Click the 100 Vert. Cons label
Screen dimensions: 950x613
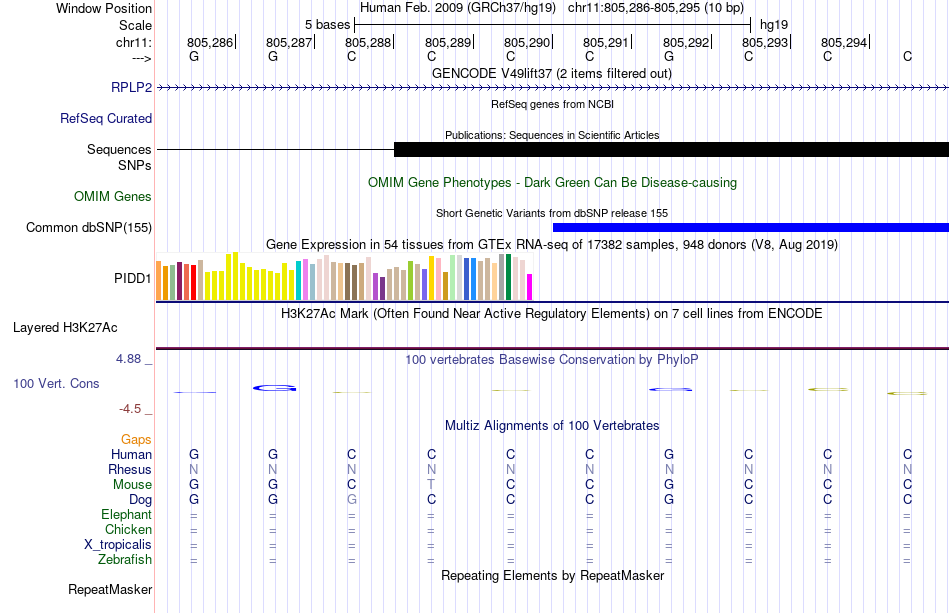(x=56, y=383)
